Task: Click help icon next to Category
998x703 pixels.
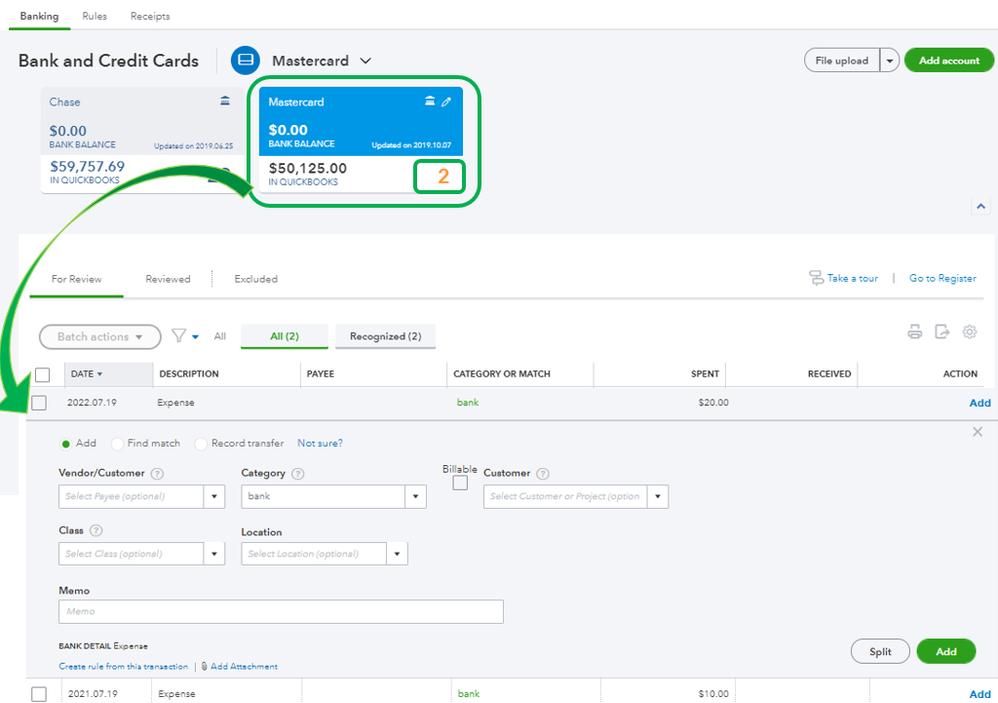Action: [298, 473]
